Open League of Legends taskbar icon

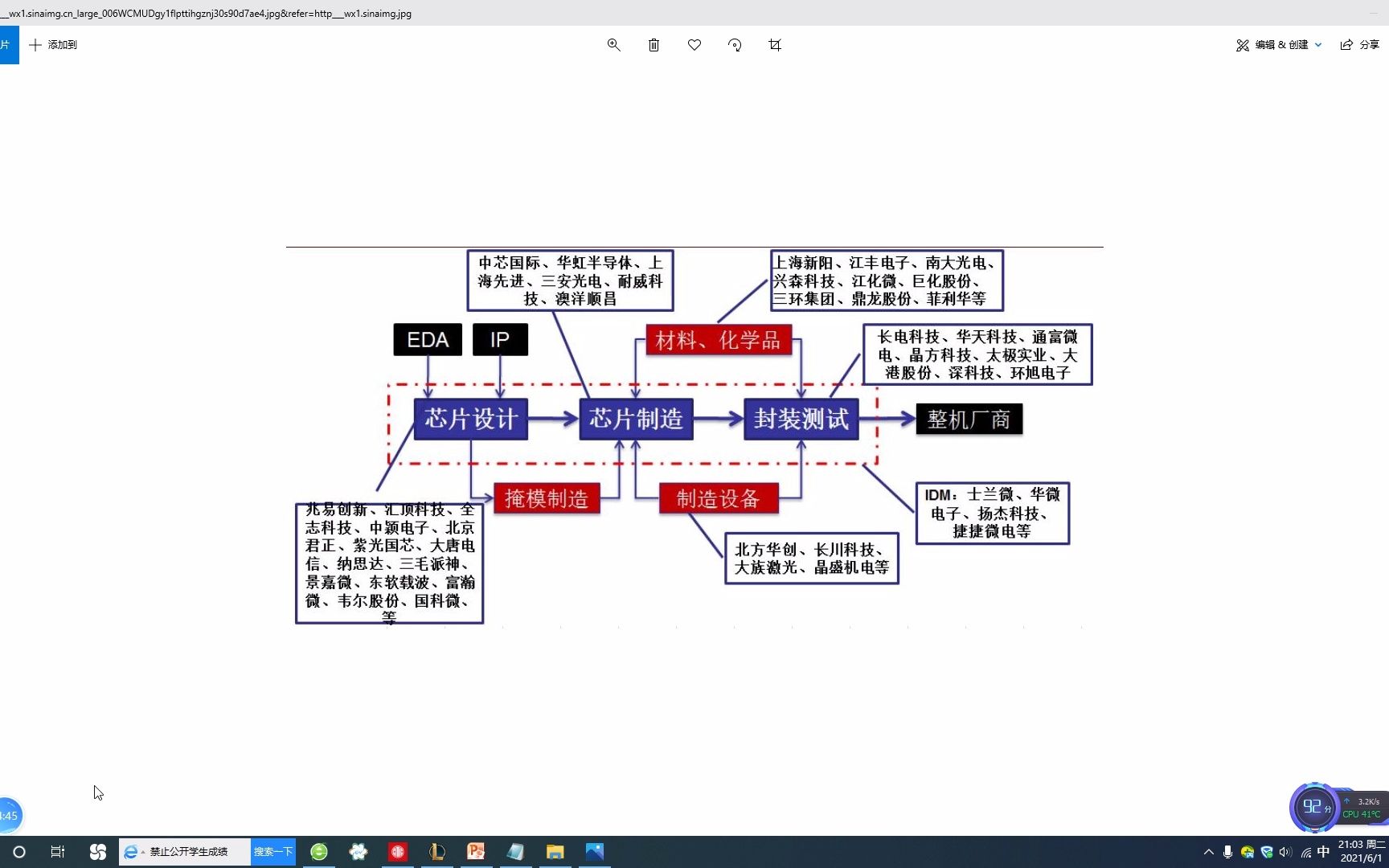coord(437,852)
